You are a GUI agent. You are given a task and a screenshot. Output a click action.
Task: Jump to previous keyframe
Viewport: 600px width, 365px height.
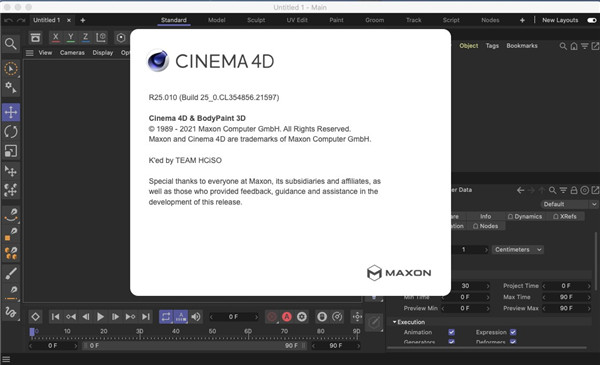click(71, 317)
